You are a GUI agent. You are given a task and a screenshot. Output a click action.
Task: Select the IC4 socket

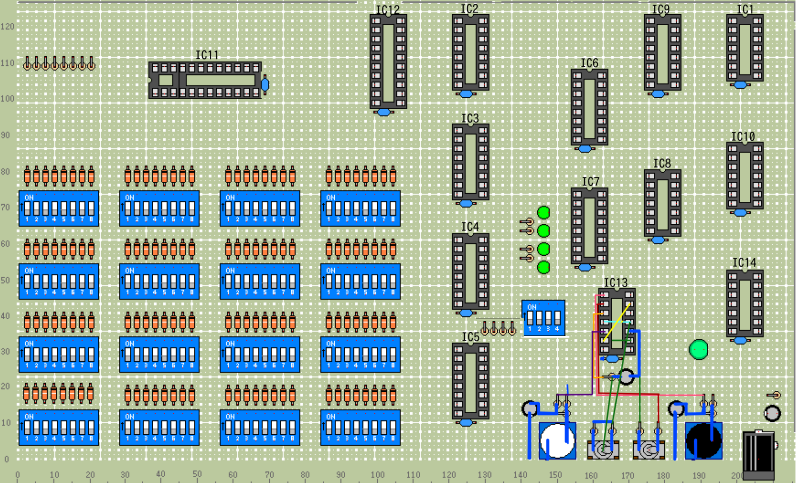coord(470,272)
